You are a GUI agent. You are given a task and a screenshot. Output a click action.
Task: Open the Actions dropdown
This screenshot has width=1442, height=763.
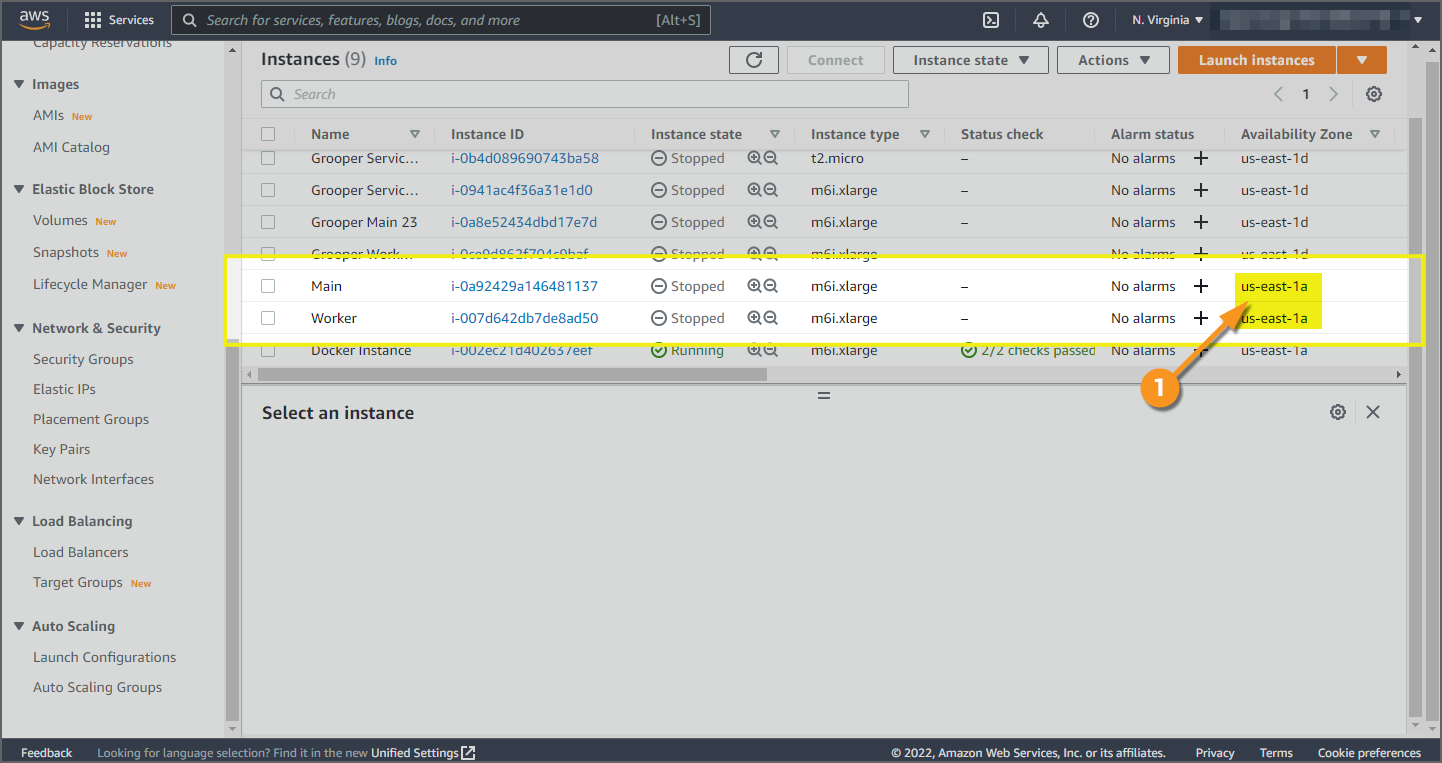pyautogui.click(x=1113, y=60)
